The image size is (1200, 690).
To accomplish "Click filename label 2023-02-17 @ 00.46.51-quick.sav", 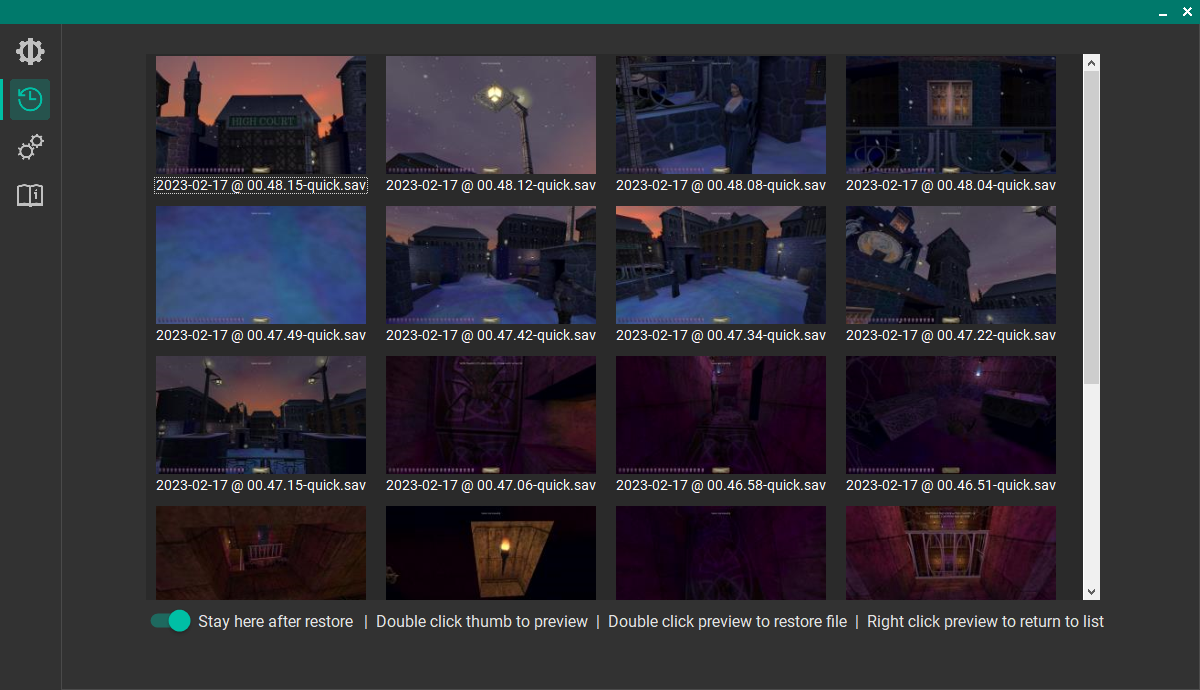I will 951,485.
